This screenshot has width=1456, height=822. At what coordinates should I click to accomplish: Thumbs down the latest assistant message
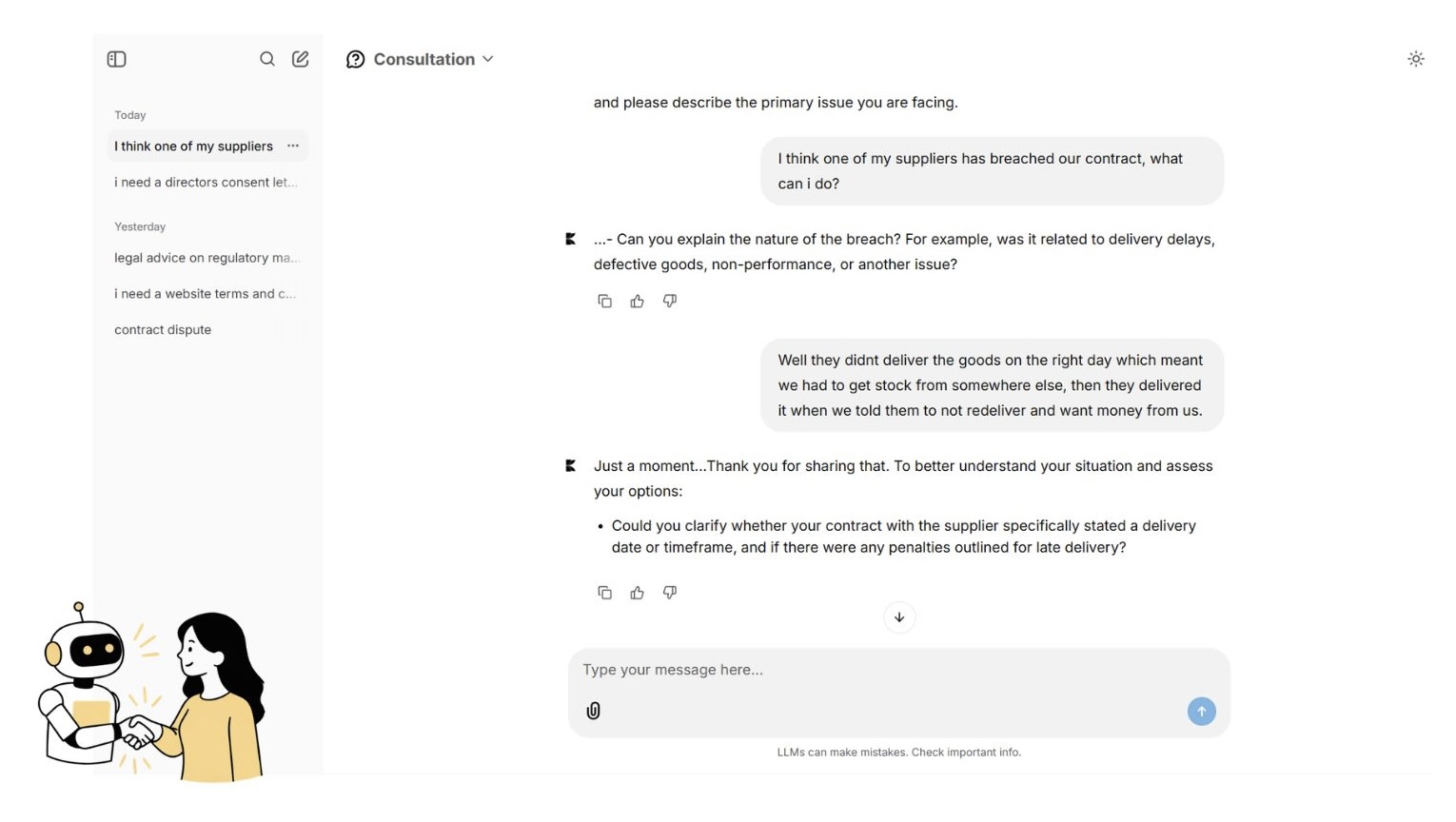[x=670, y=592]
